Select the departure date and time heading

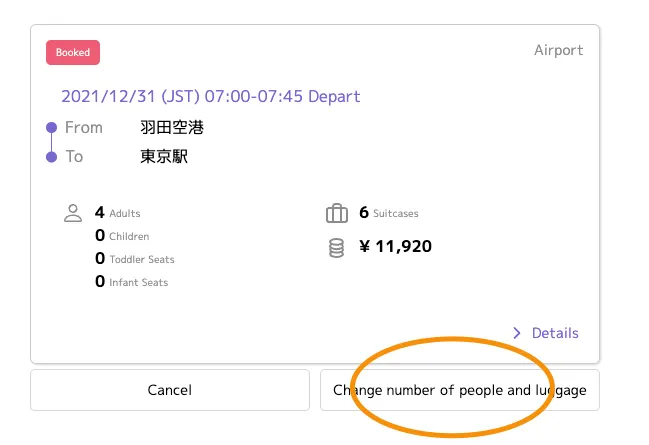point(210,97)
